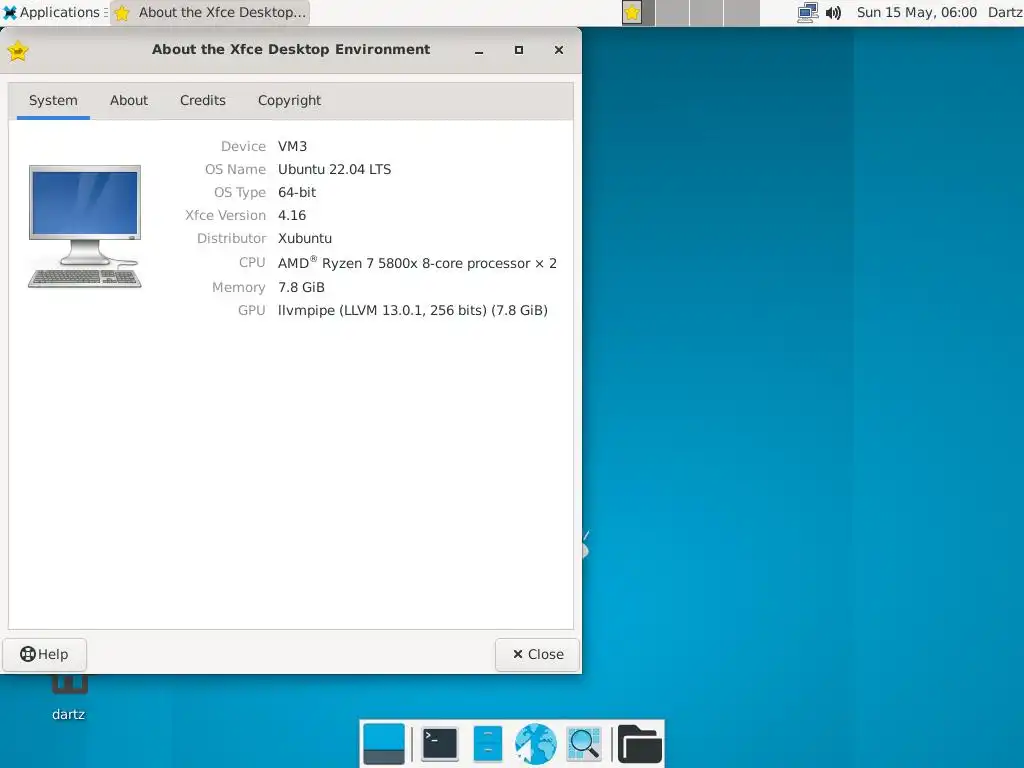This screenshot has height=768, width=1024.
Task: Click the Close button at bottom right
Action: tap(537, 654)
